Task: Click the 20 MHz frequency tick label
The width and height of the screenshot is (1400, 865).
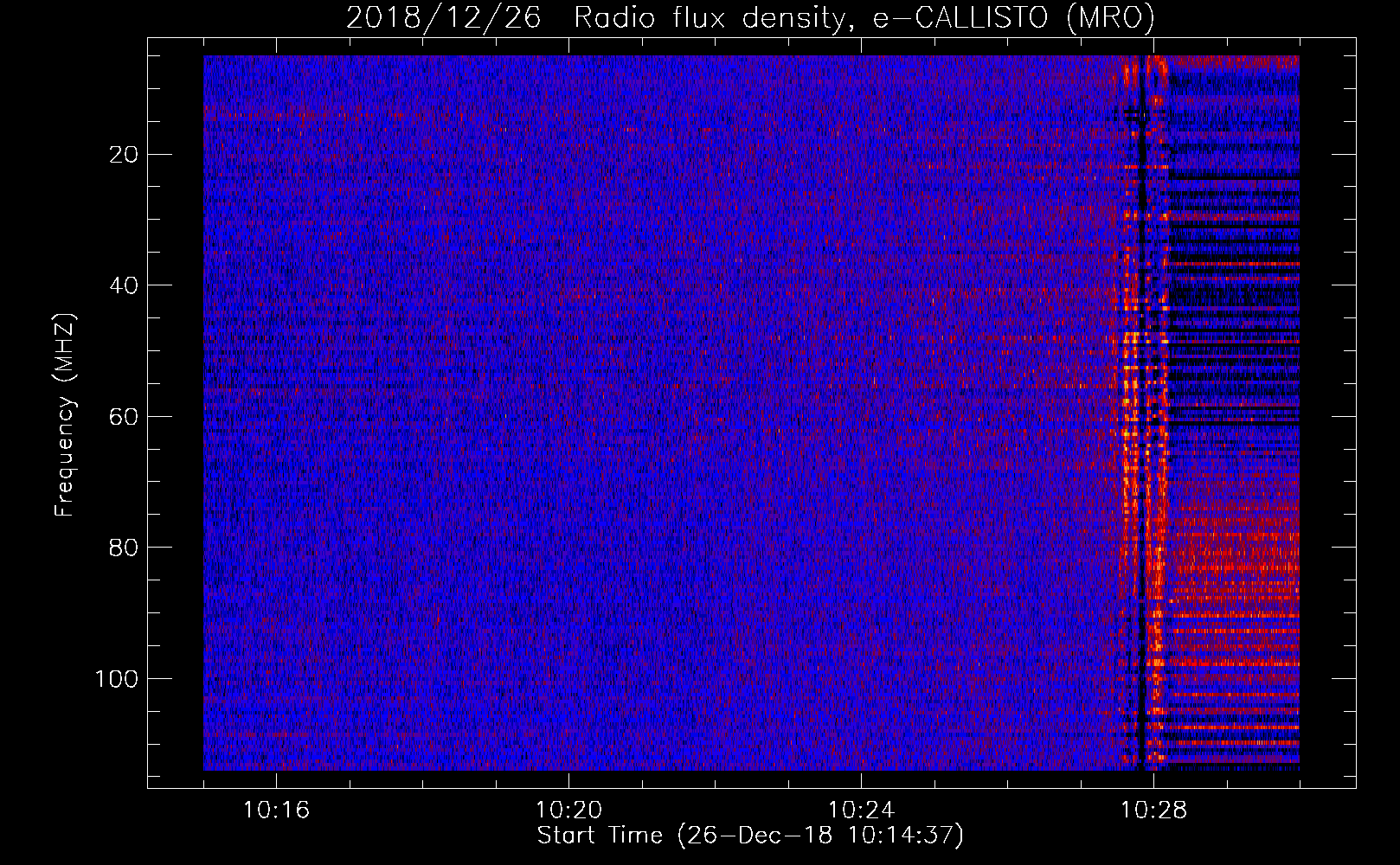Action: click(124, 155)
